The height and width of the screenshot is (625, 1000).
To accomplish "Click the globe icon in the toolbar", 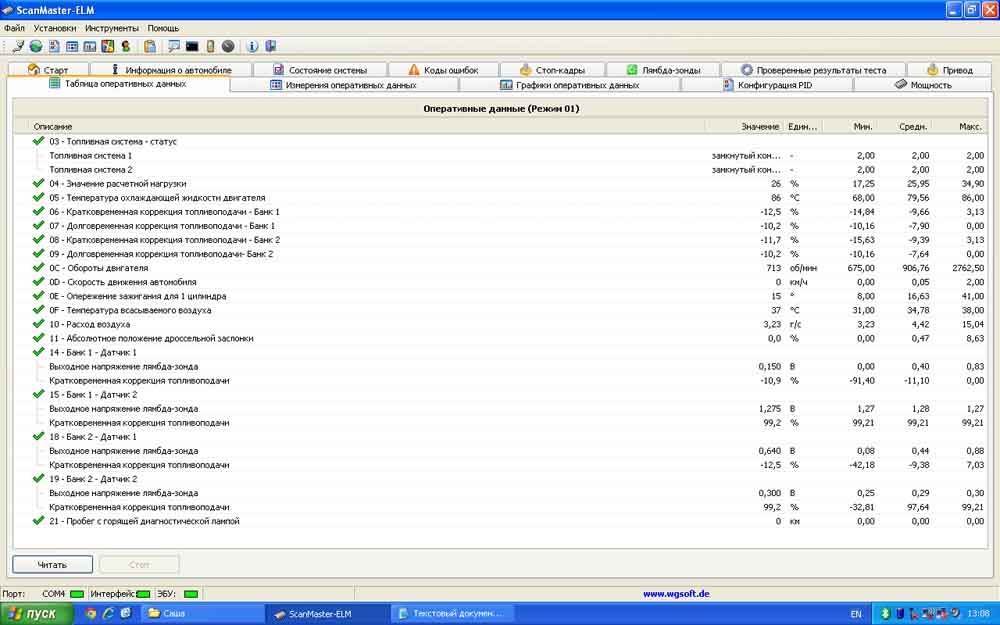I will (x=36, y=46).
